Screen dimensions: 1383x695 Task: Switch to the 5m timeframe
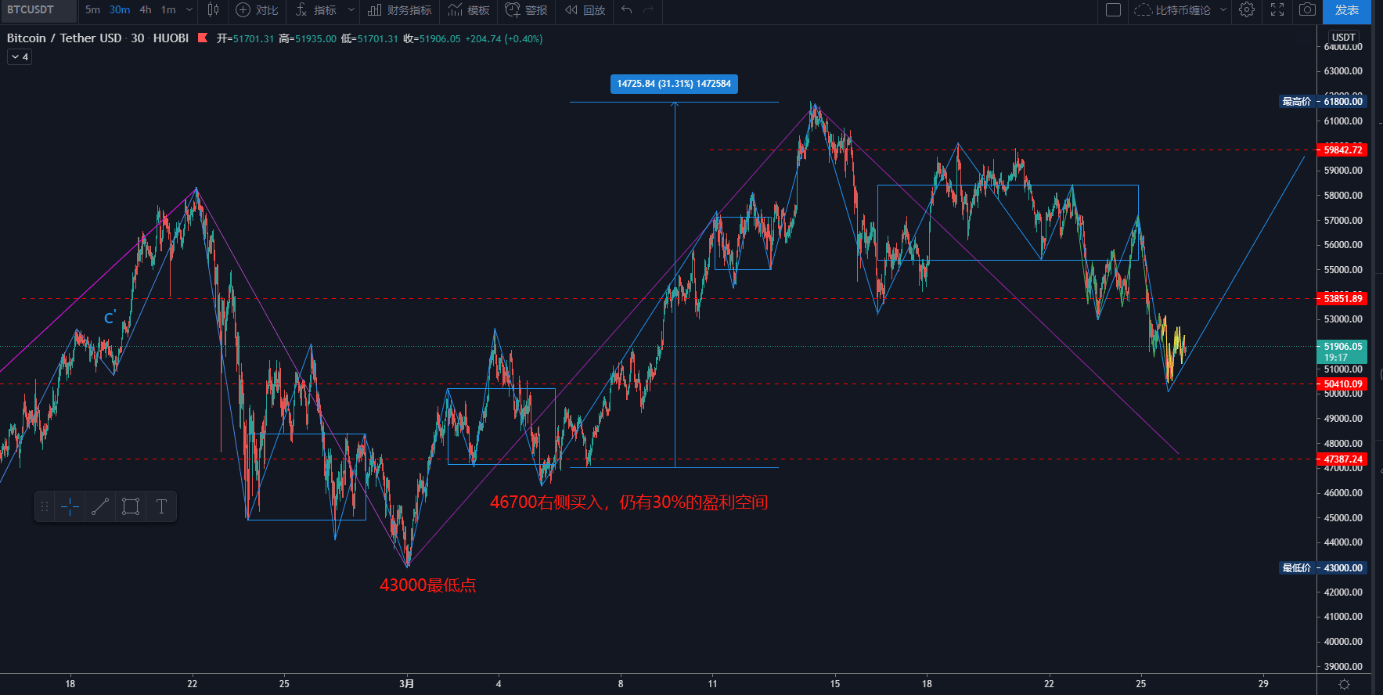(92, 10)
